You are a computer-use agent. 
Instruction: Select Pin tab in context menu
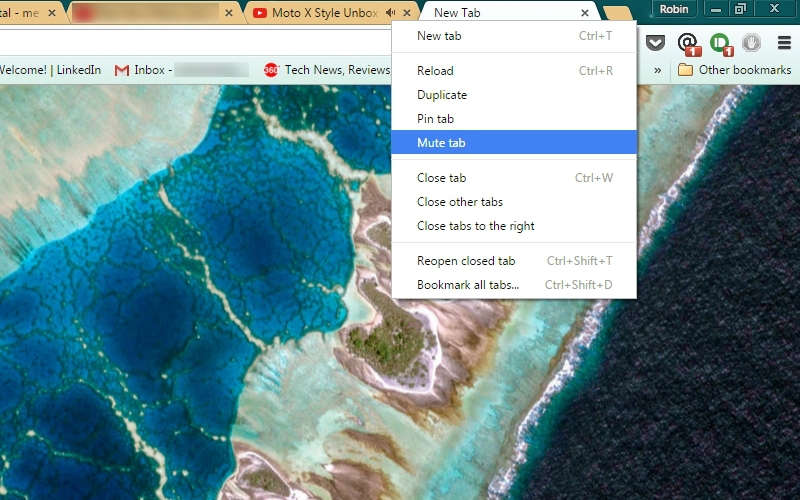point(435,119)
